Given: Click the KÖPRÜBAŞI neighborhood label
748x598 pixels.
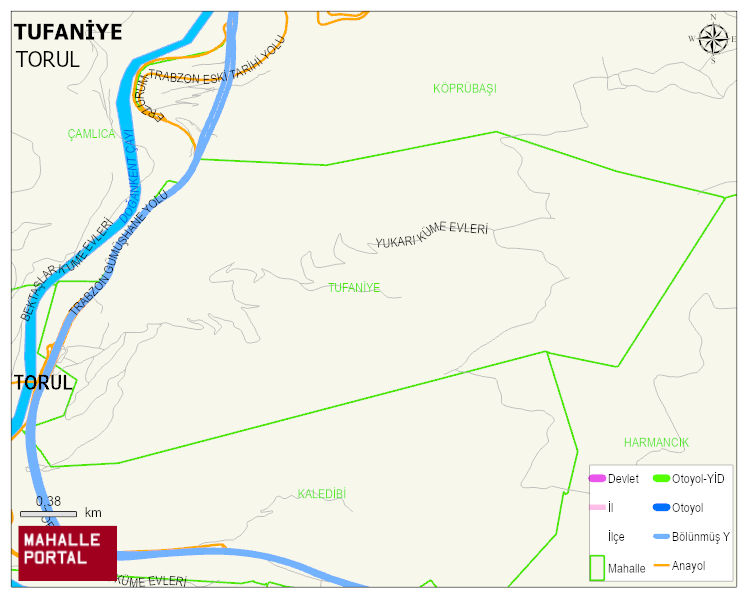Looking at the screenshot, I should pos(464,89).
